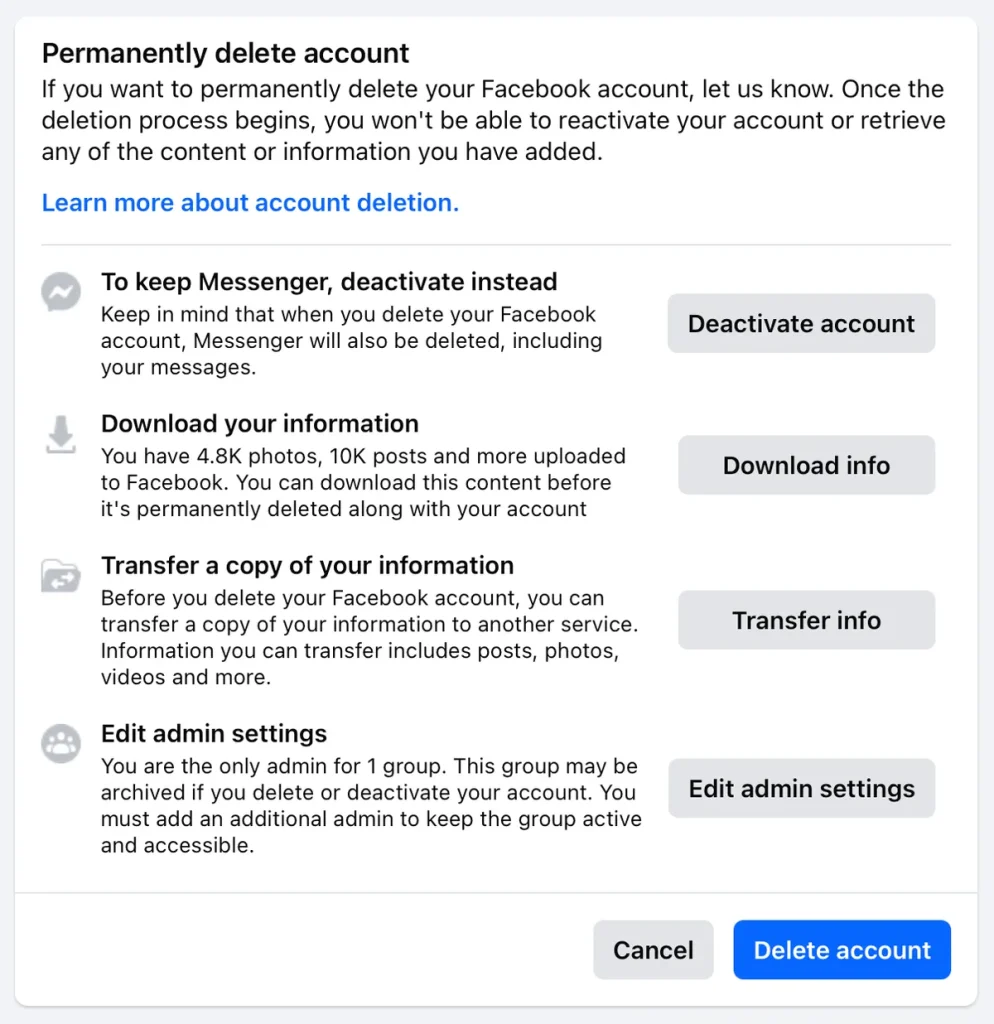Click the Edit admin settings heading text
This screenshot has width=994, height=1024.
(213, 734)
